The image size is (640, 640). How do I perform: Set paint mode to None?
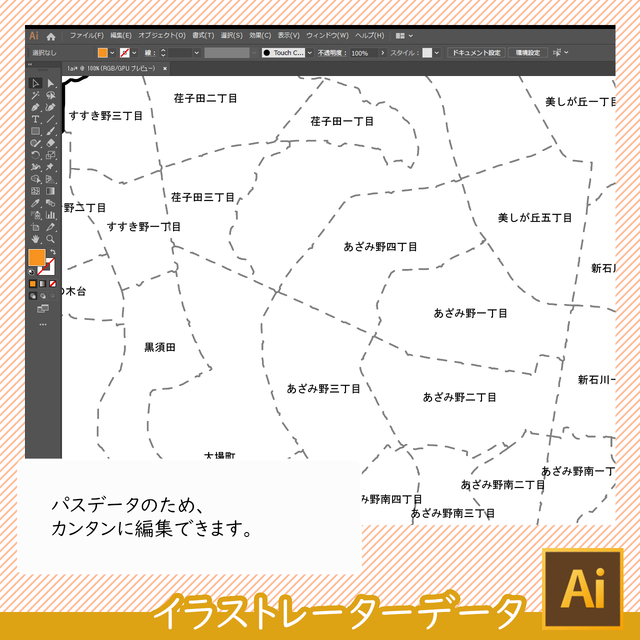coord(53,284)
